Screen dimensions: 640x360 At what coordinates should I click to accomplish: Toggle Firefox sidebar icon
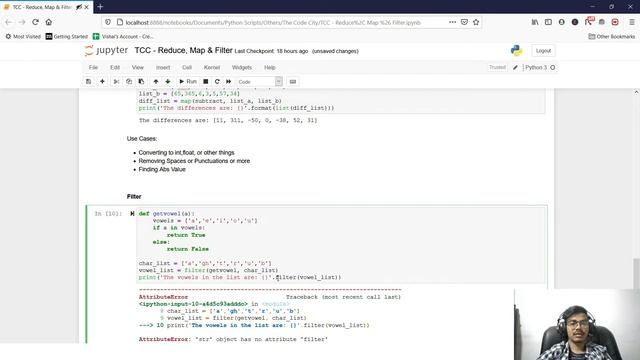[548, 22]
